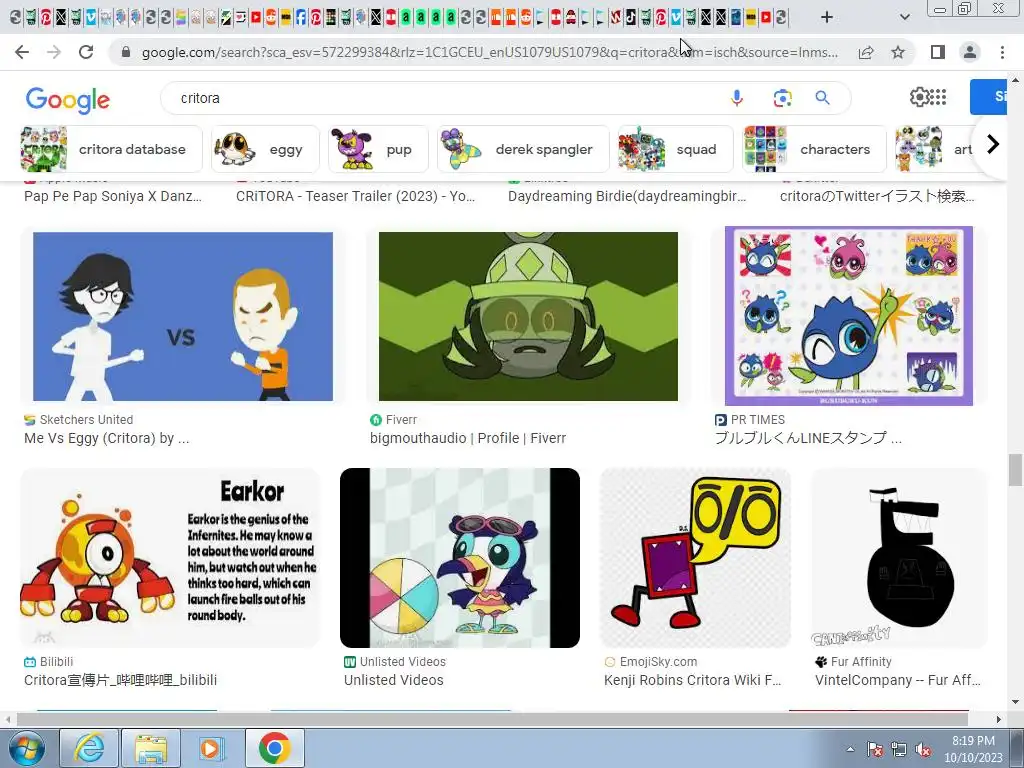Open the Bilibili Critora link

tap(120, 680)
